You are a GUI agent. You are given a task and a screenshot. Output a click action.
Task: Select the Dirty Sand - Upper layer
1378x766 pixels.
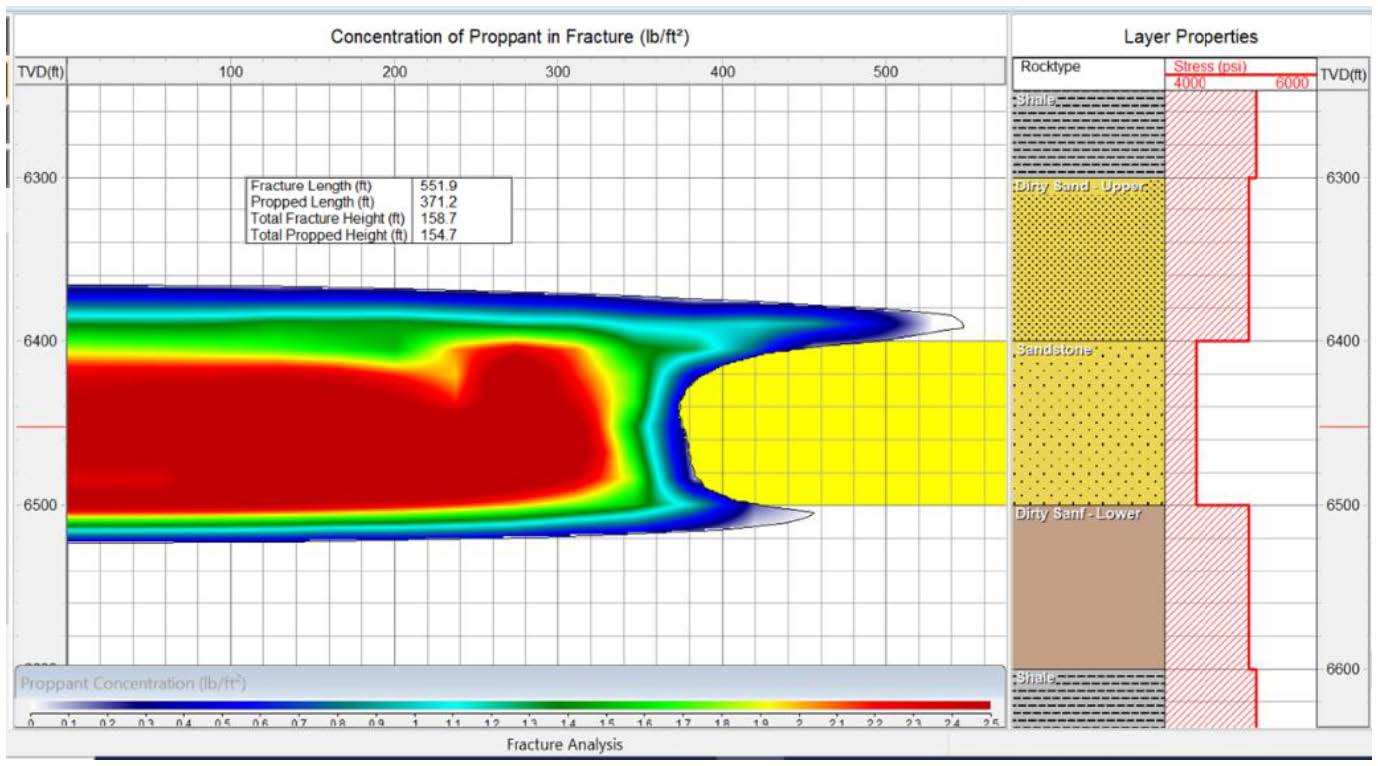click(1085, 260)
